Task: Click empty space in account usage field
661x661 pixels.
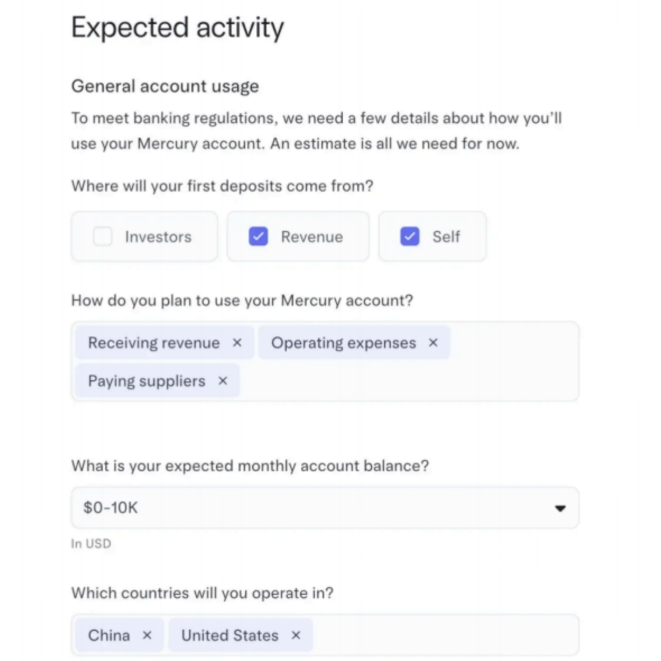Action: click(420, 381)
